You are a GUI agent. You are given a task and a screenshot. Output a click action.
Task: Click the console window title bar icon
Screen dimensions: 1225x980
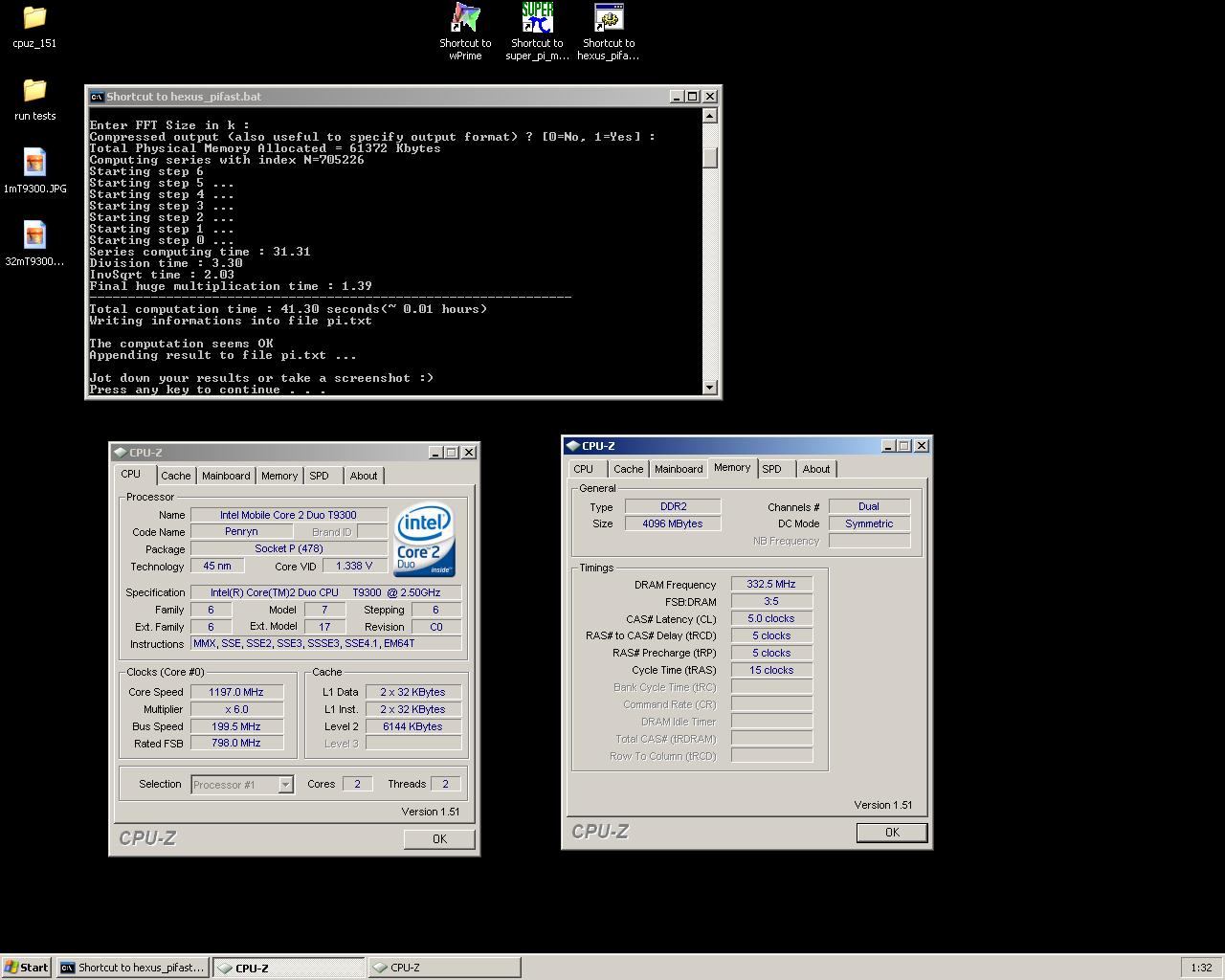96,97
